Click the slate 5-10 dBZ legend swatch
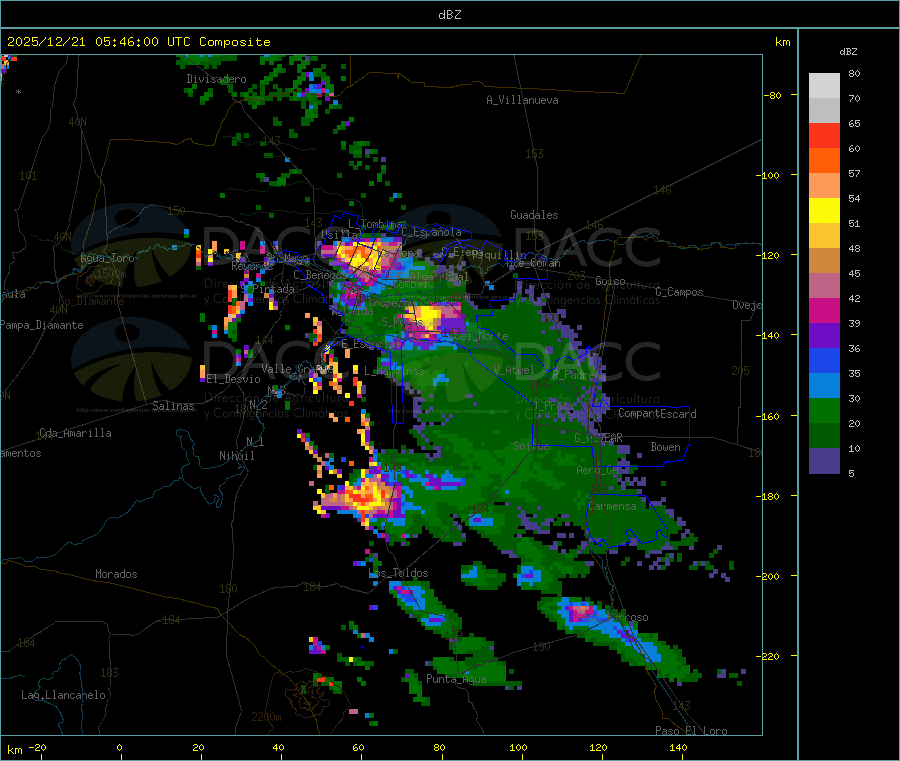This screenshot has height=761, width=900. tap(824, 461)
